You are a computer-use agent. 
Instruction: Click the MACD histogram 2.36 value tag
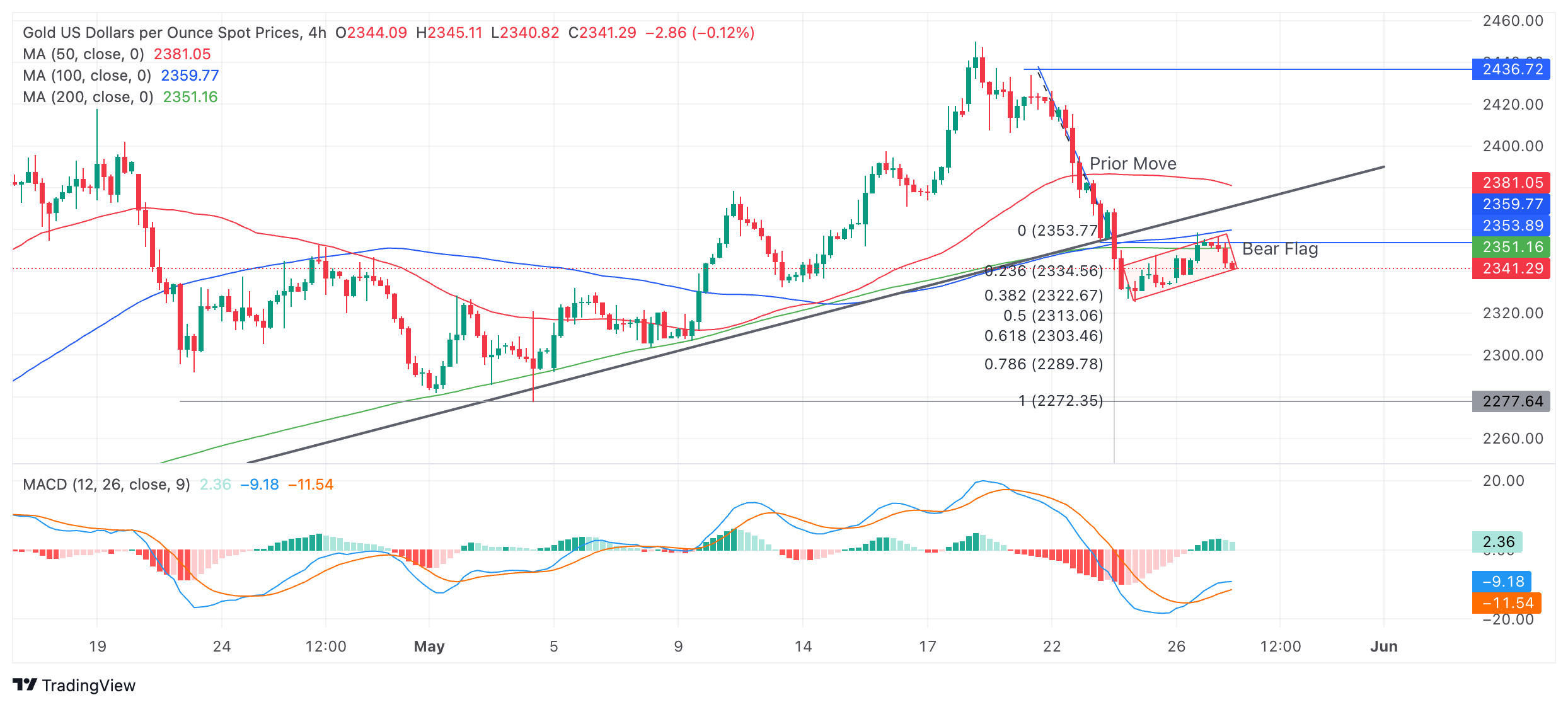coord(1497,542)
